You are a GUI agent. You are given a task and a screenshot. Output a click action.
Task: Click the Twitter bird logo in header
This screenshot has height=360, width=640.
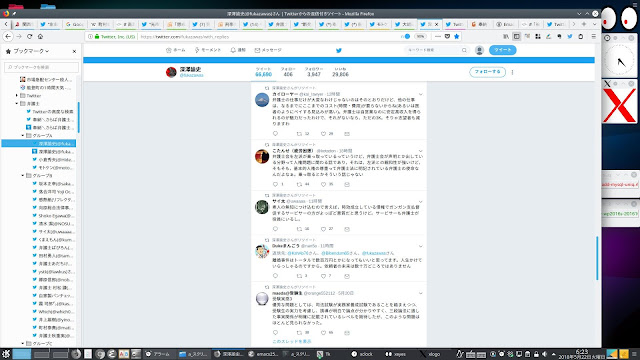338,50
